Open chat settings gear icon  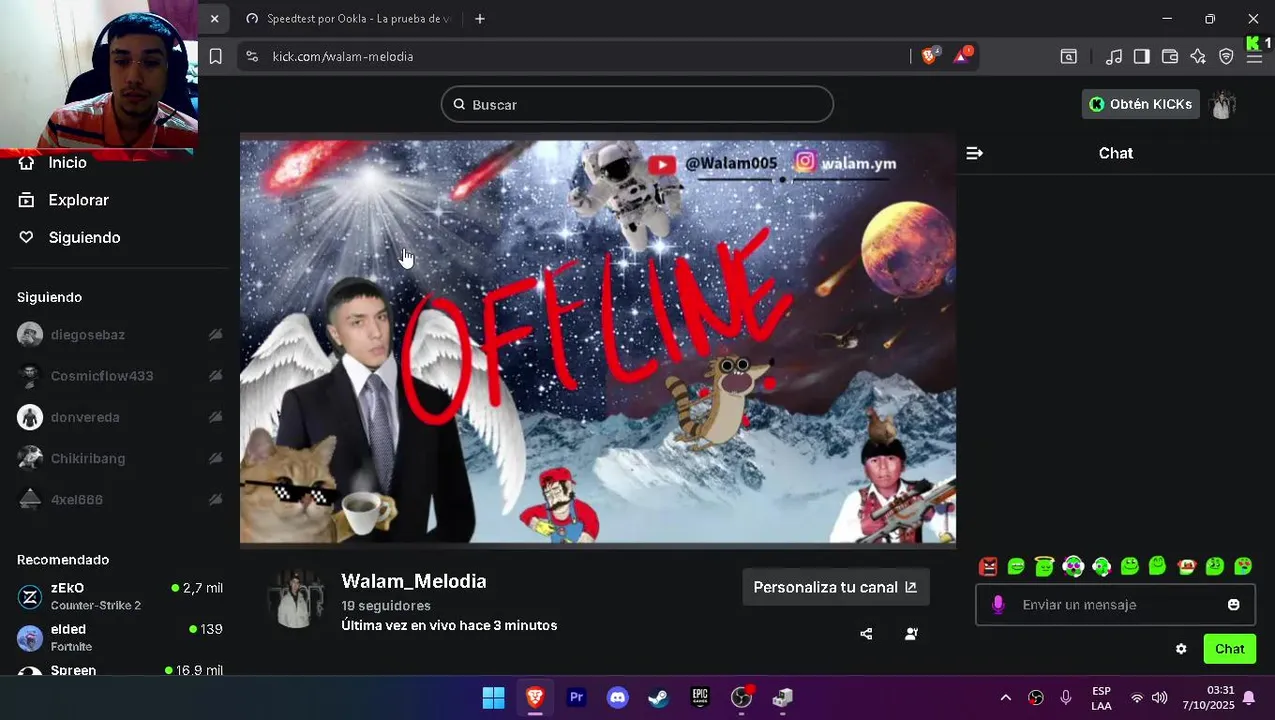(x=1181, y=649)
